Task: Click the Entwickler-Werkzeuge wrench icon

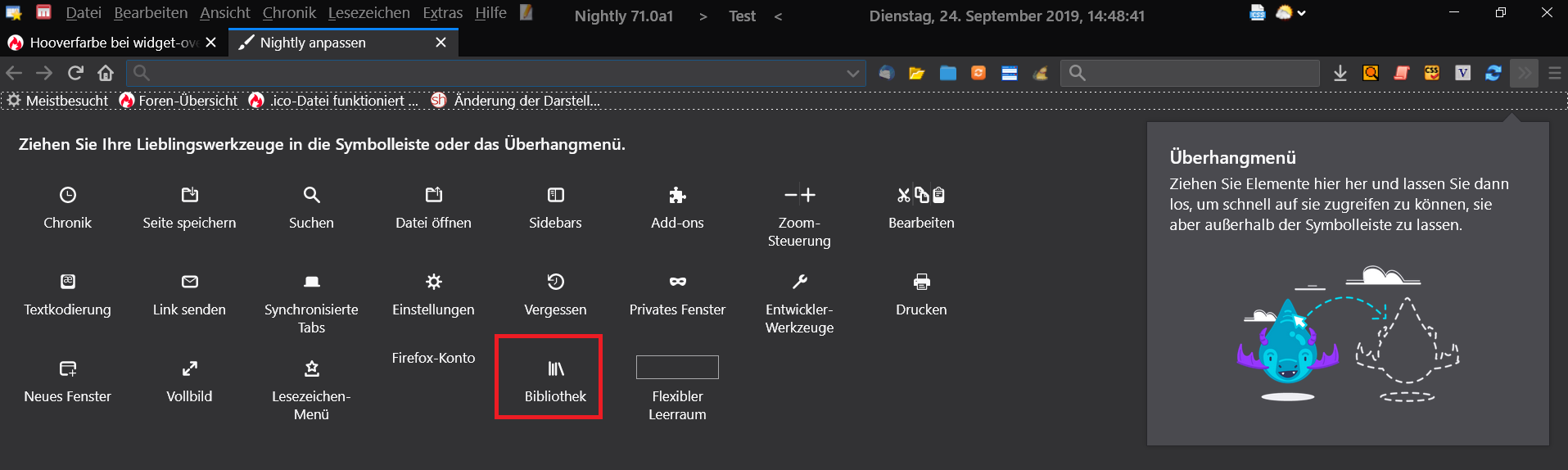Action: pyautogui.click(x=799, y=282)
